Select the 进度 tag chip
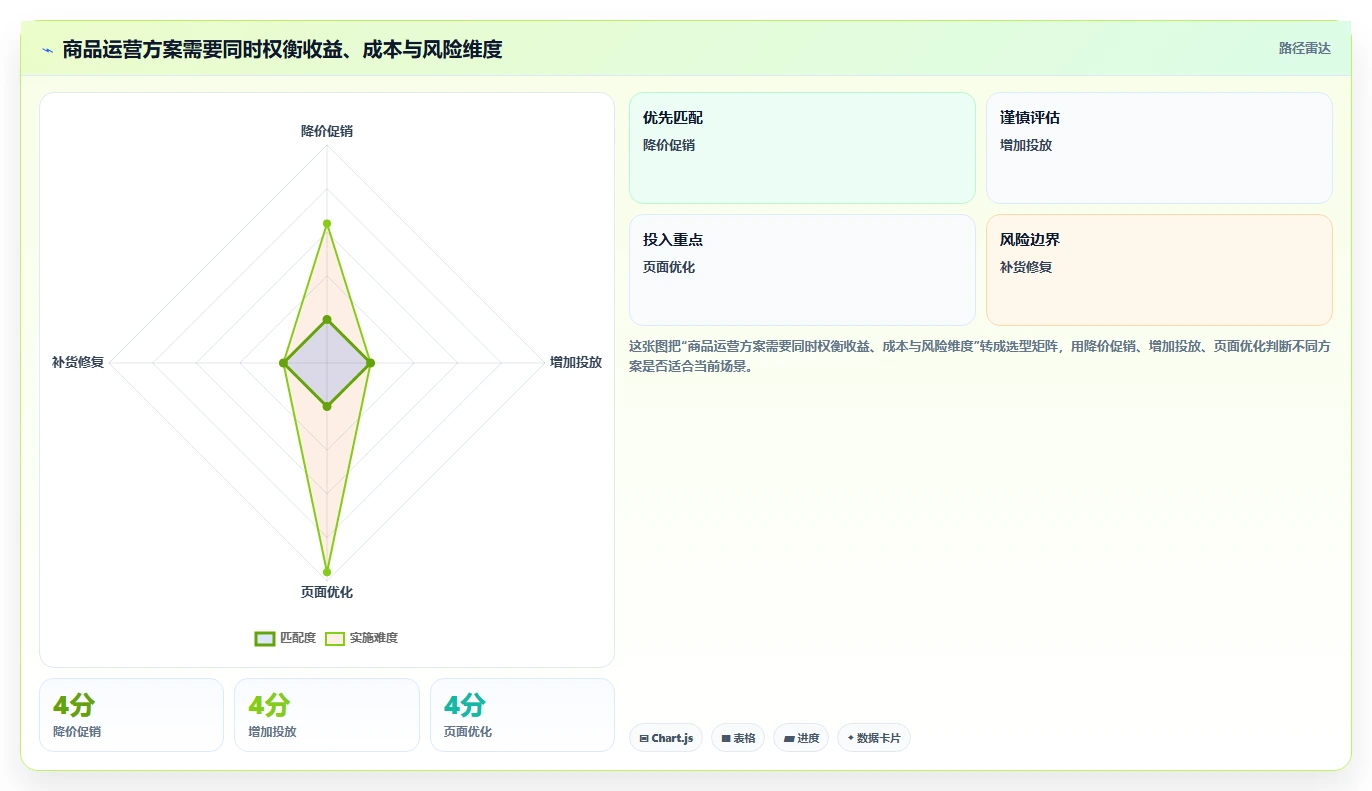Viewport: 1372px width, 791px height. click(x=801, y=738)
